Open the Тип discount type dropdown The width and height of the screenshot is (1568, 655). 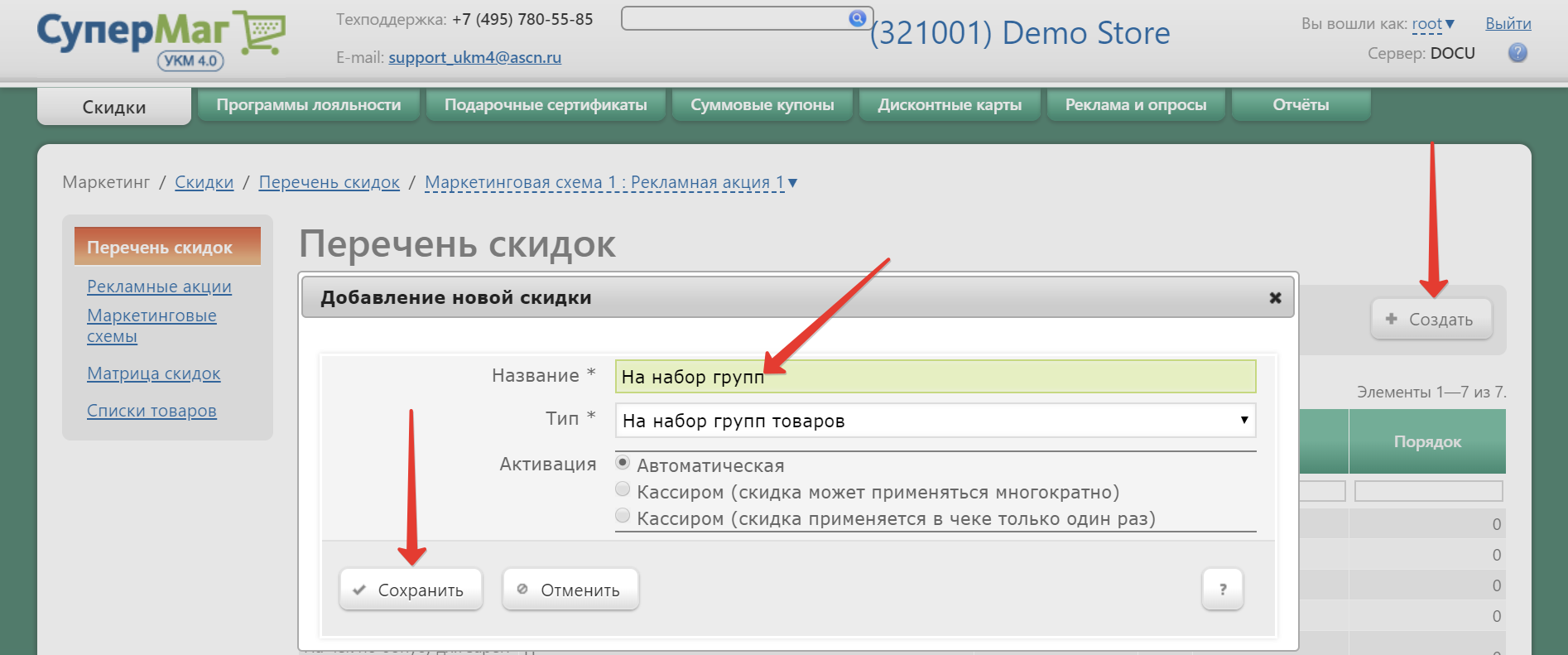point(935,421)
